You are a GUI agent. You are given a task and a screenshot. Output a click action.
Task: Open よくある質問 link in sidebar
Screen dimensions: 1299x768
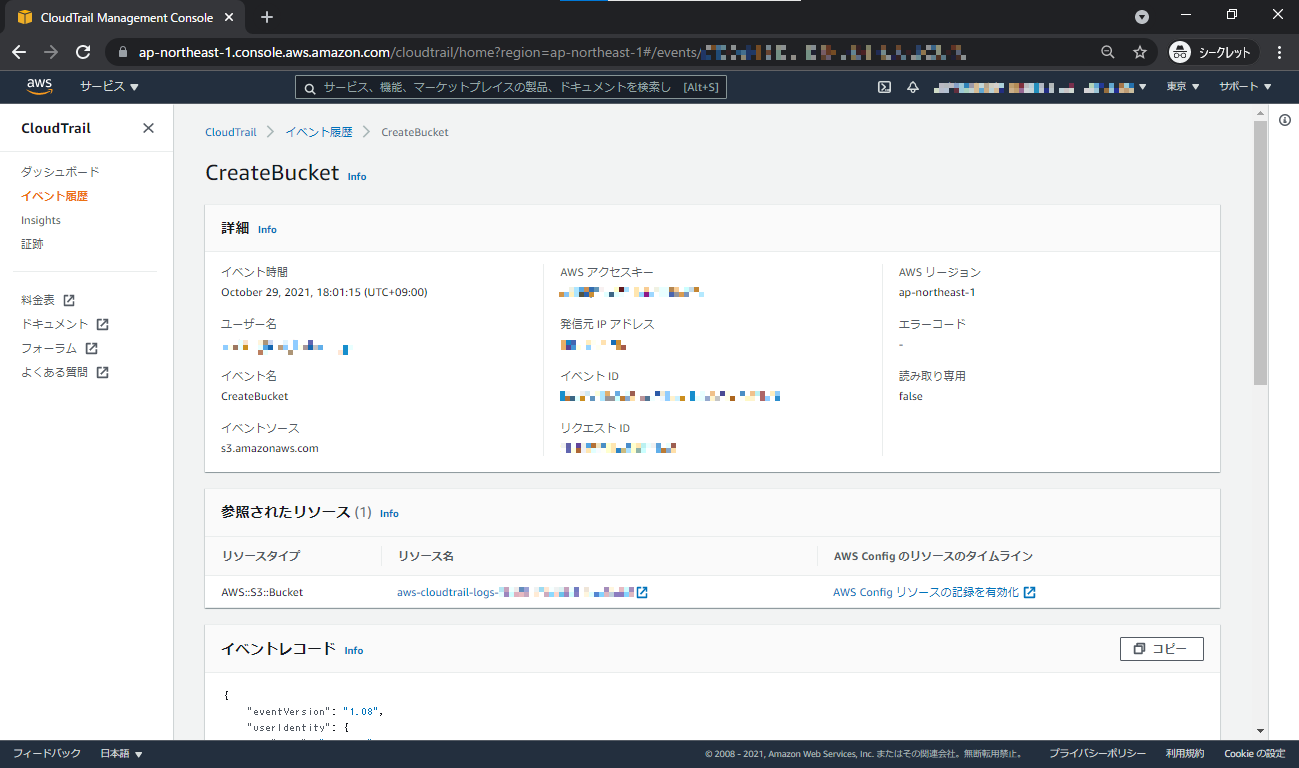point(55,372)
